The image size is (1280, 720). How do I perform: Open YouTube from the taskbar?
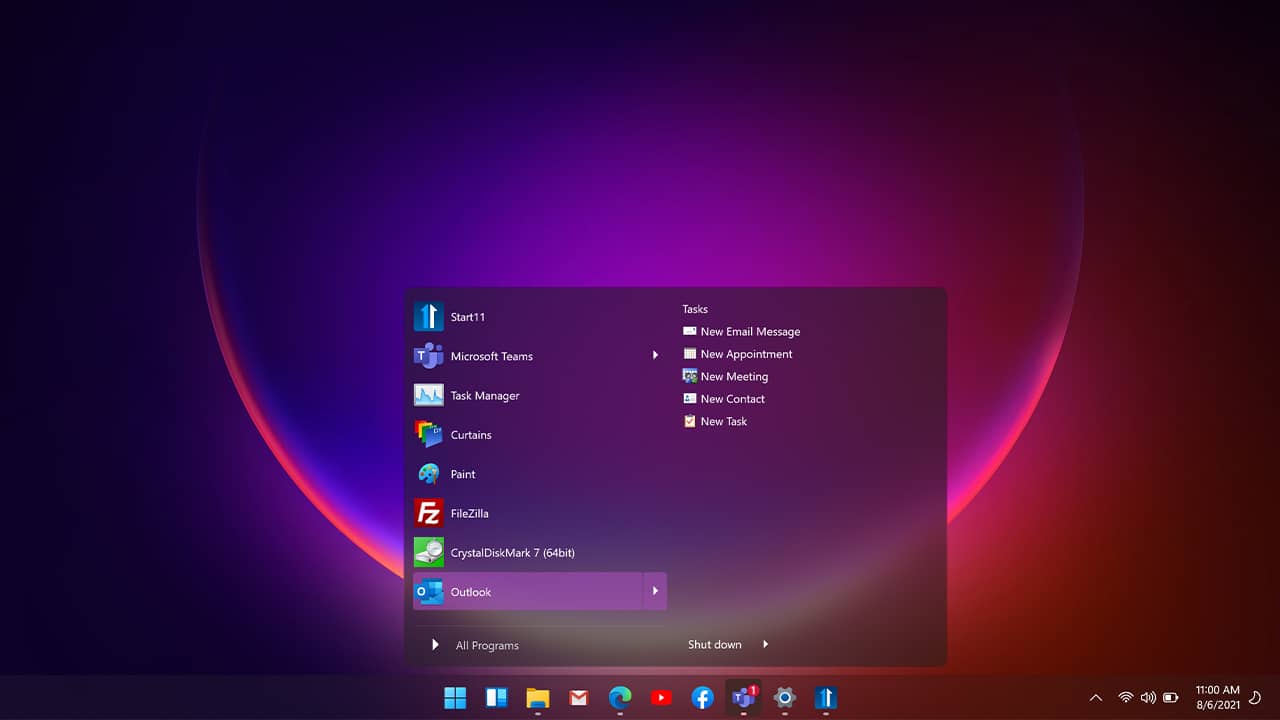coord(661,698)
